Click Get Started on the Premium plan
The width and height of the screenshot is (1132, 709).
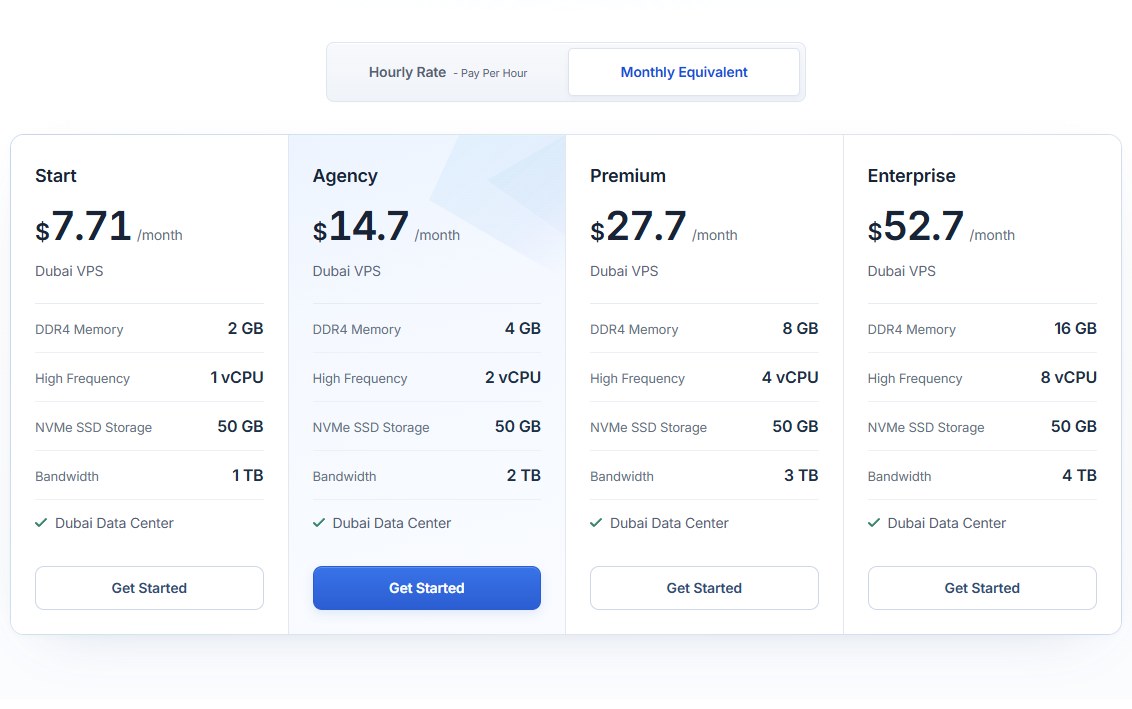(x=704, y=588)
